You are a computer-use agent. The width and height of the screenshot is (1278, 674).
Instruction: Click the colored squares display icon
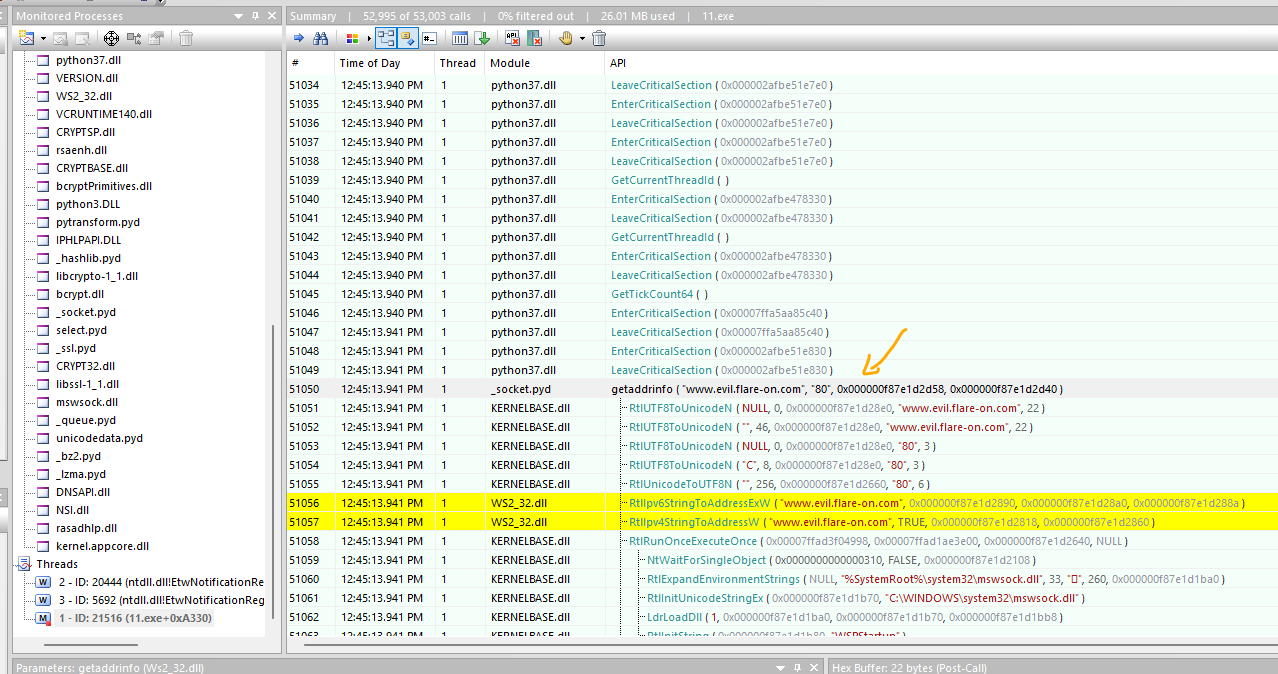pos(352,38)
